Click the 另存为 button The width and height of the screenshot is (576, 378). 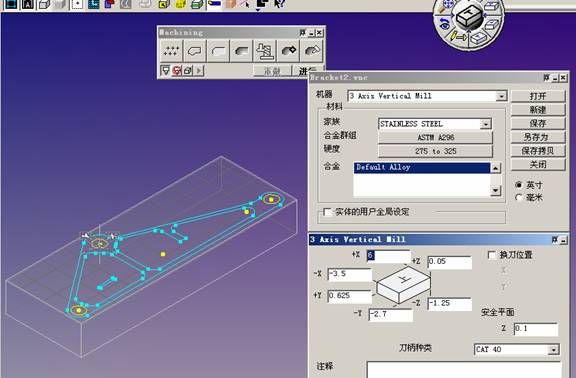tap(538, 137)
